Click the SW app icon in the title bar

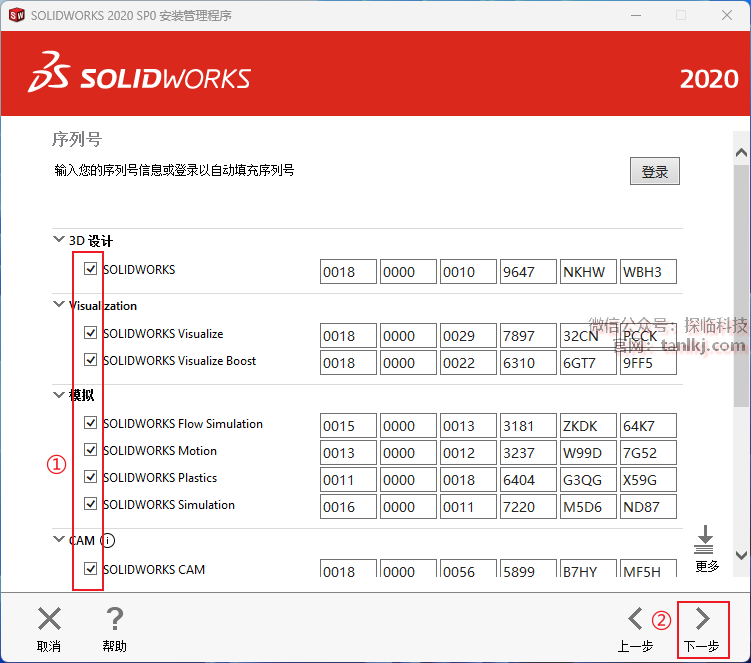click(x=16, y=16)
